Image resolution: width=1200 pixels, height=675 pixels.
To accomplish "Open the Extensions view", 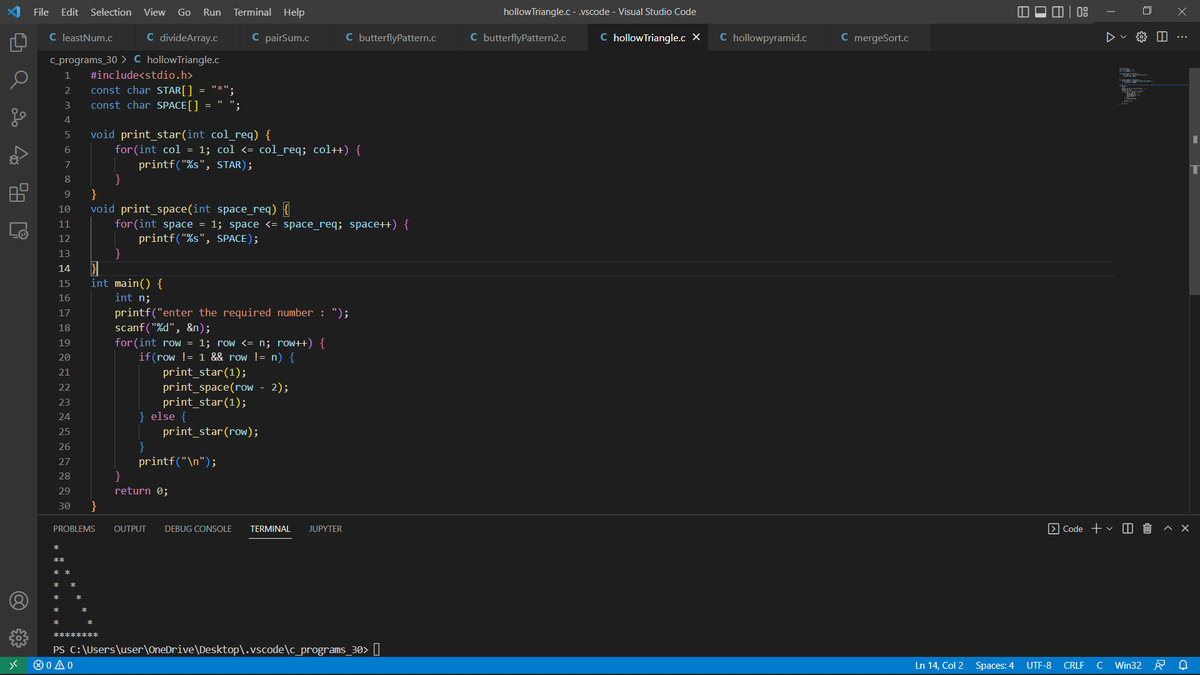I will (19, 192).
